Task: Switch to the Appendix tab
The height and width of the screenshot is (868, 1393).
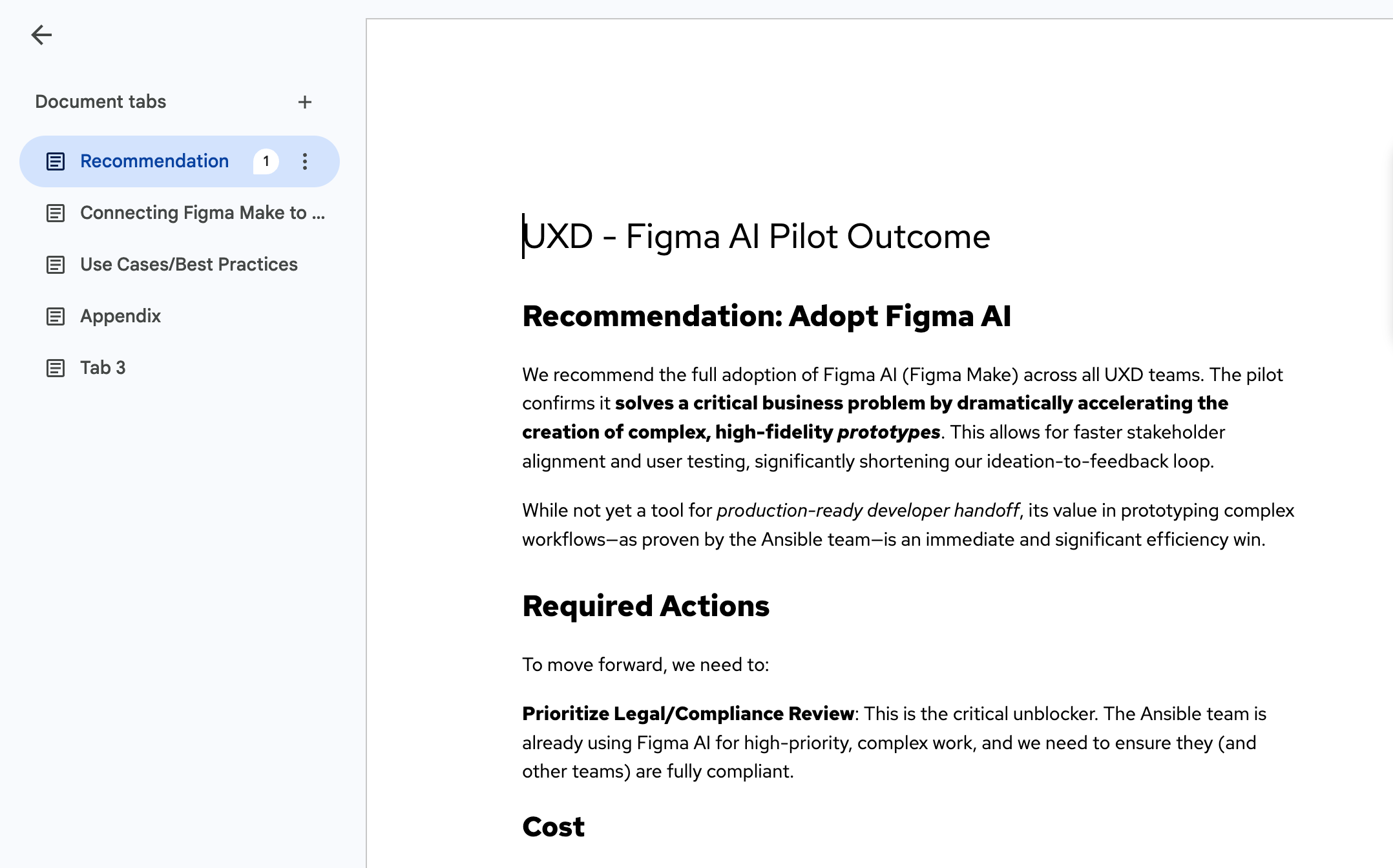Action: [x=120, y=316]
